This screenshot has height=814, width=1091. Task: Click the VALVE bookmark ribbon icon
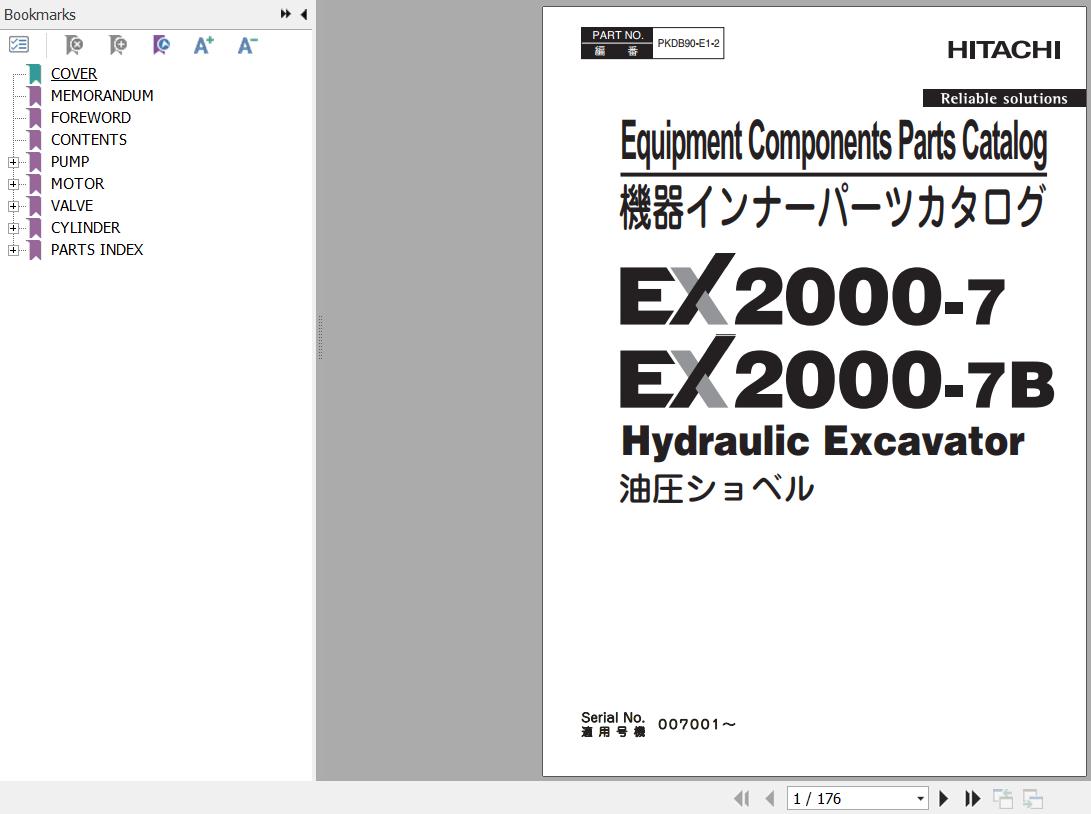35,206
